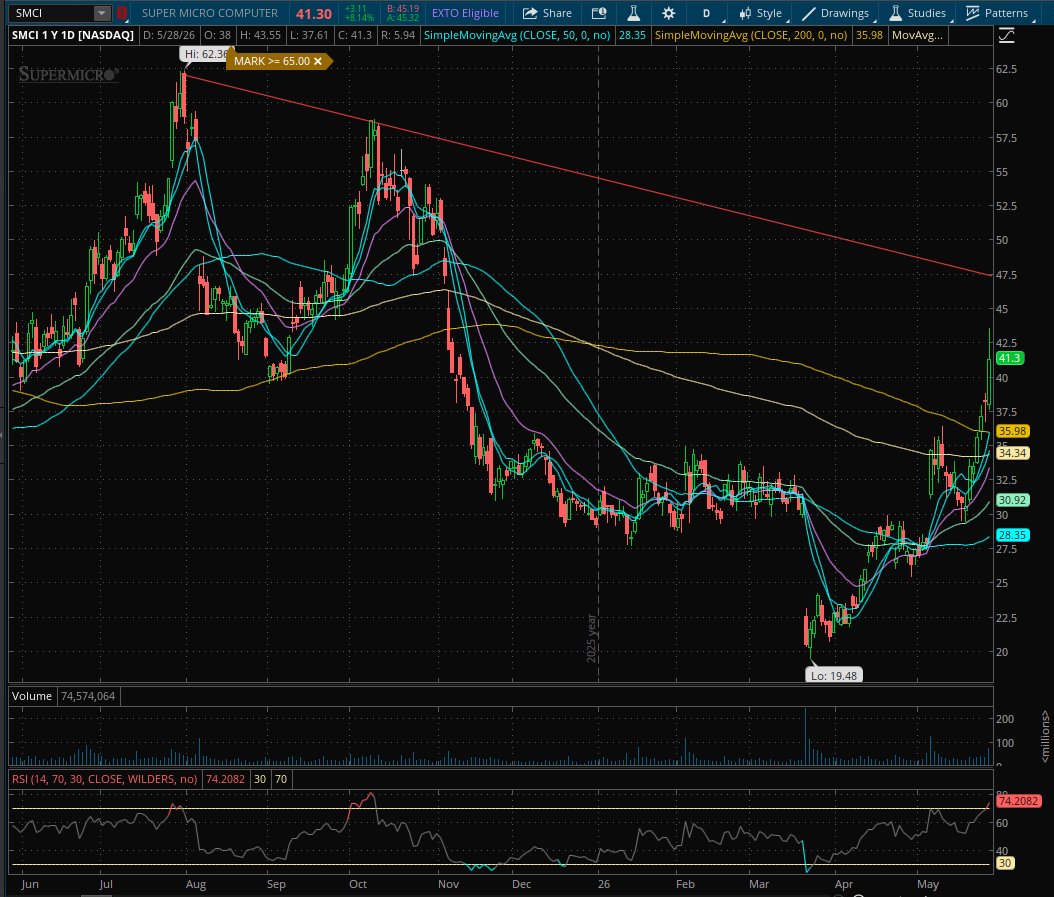Click the 28.35 cyan price tag
Image resolution: width=1054 pixels, height=897 pixels.
tap(1012, 535)
